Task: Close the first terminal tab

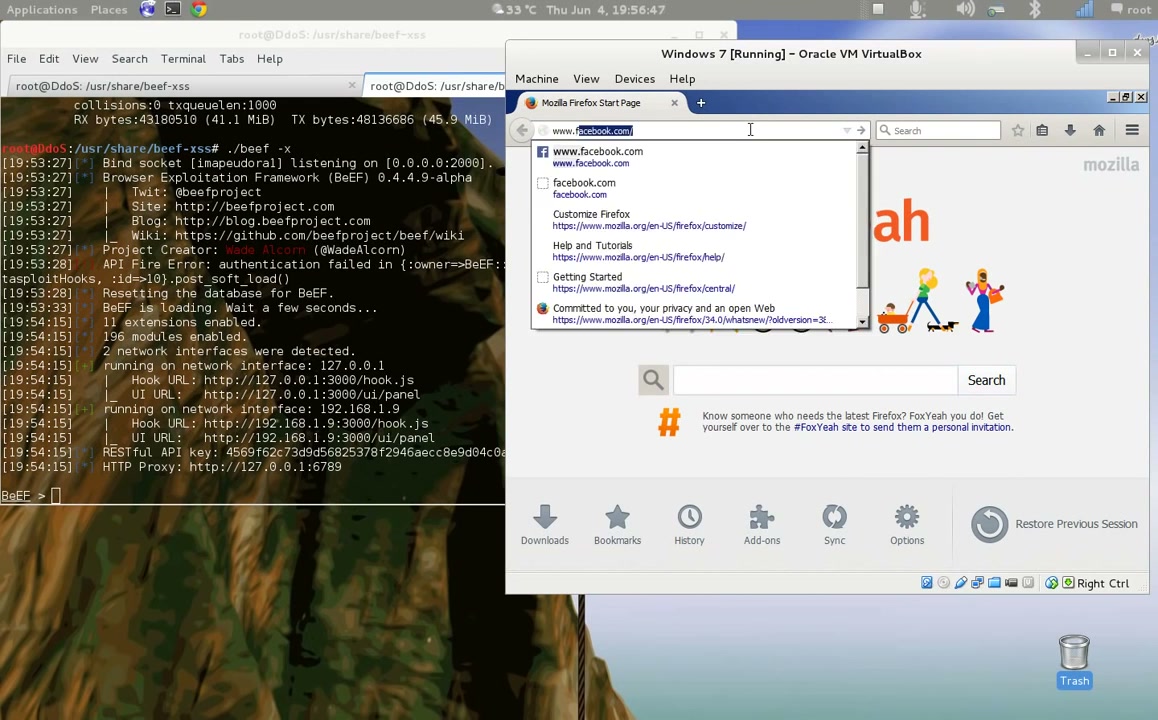Action: click(352, 86)
